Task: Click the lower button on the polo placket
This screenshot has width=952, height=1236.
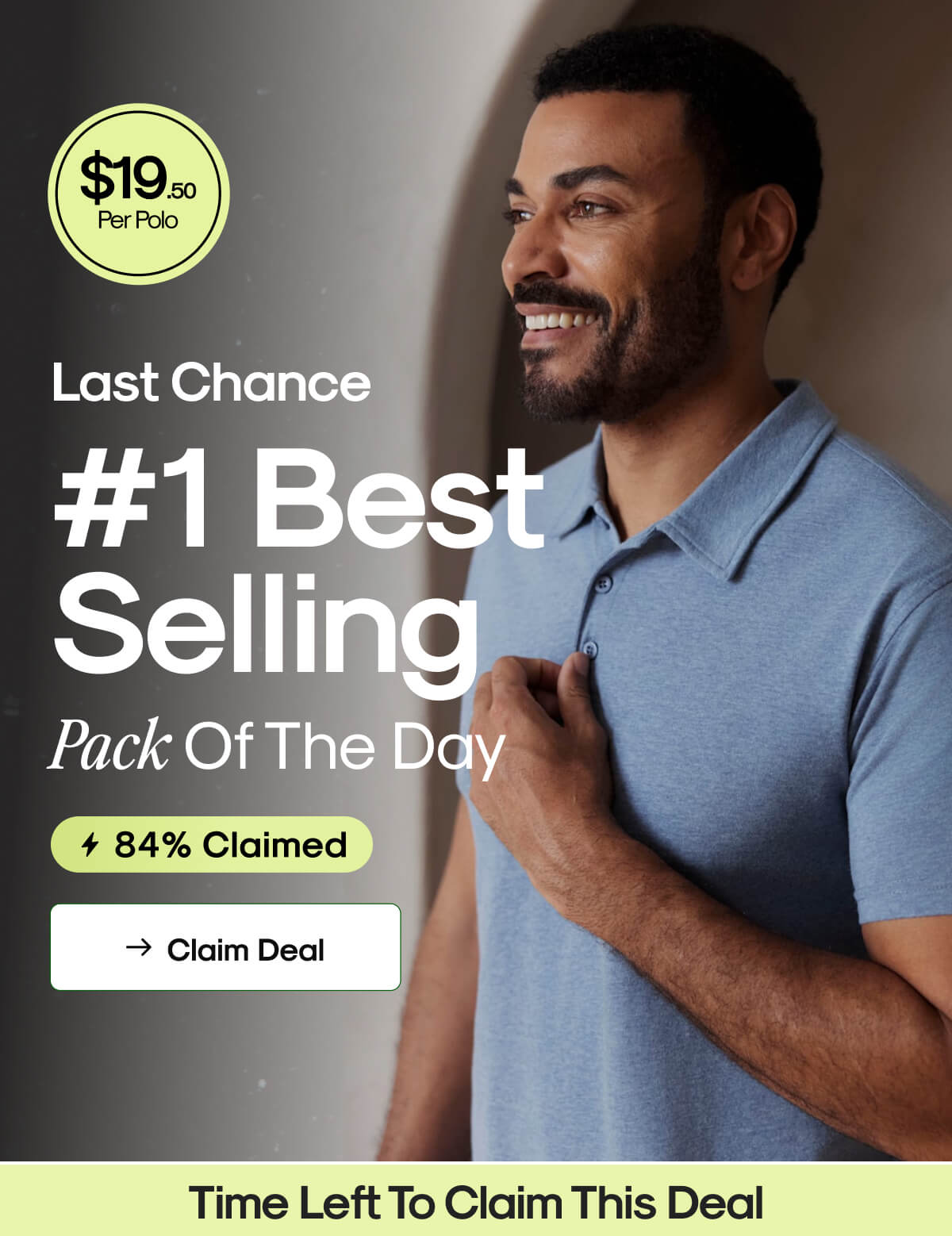Action: [589, 650]
